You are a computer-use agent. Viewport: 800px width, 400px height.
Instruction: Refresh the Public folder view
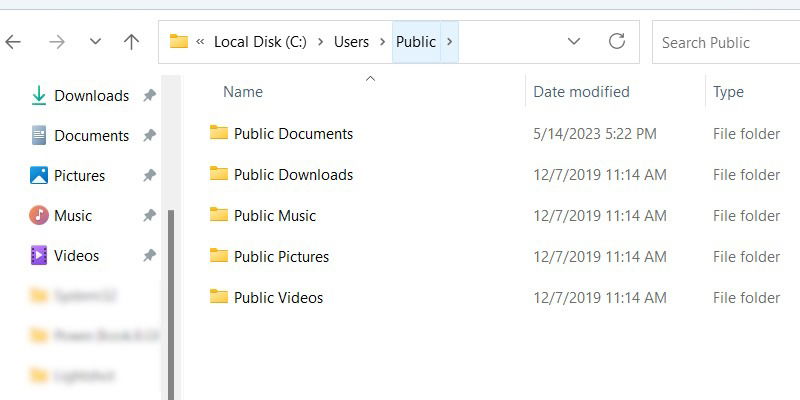pos(617,41)
